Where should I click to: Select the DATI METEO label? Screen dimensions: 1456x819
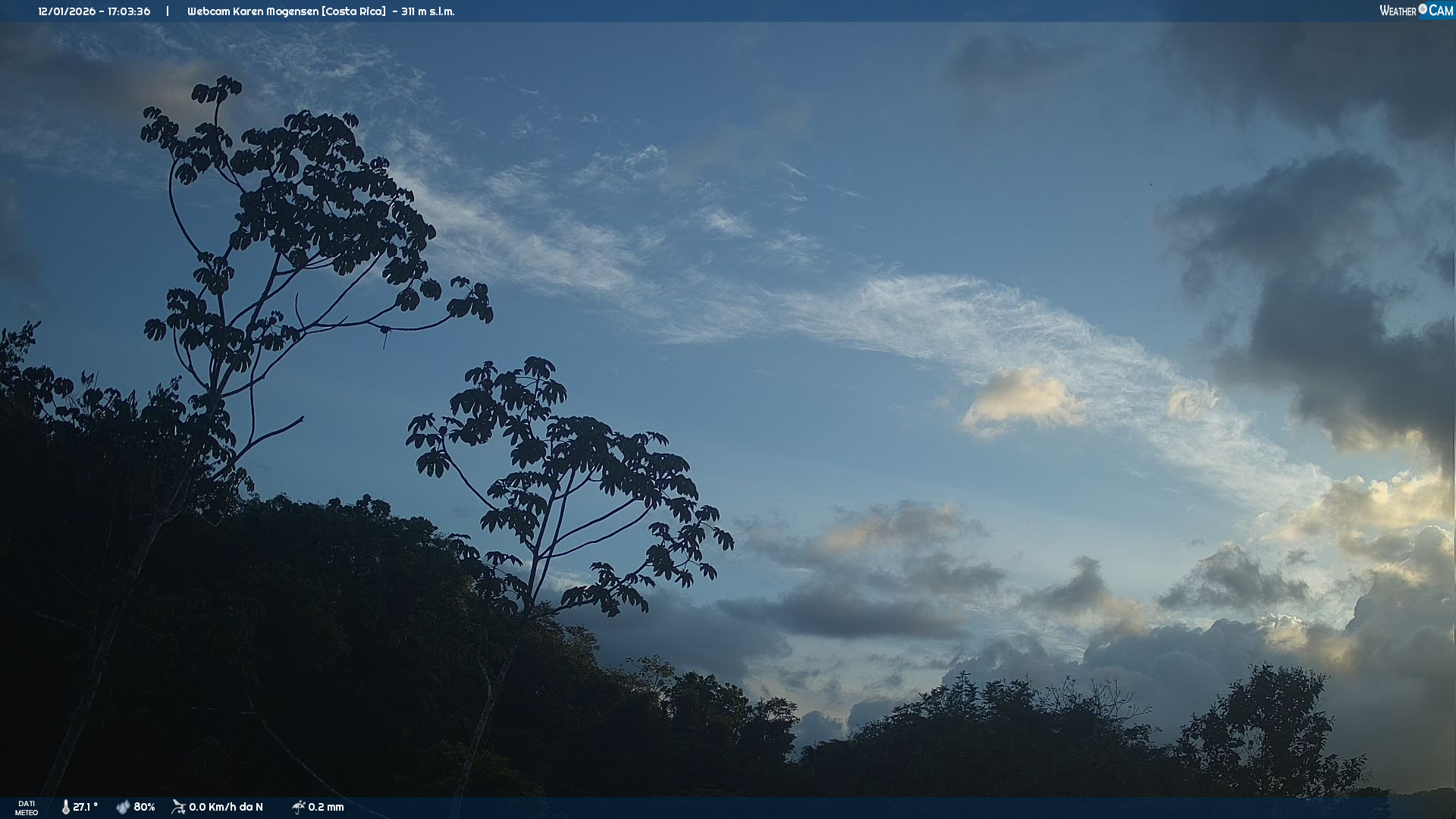27,808
